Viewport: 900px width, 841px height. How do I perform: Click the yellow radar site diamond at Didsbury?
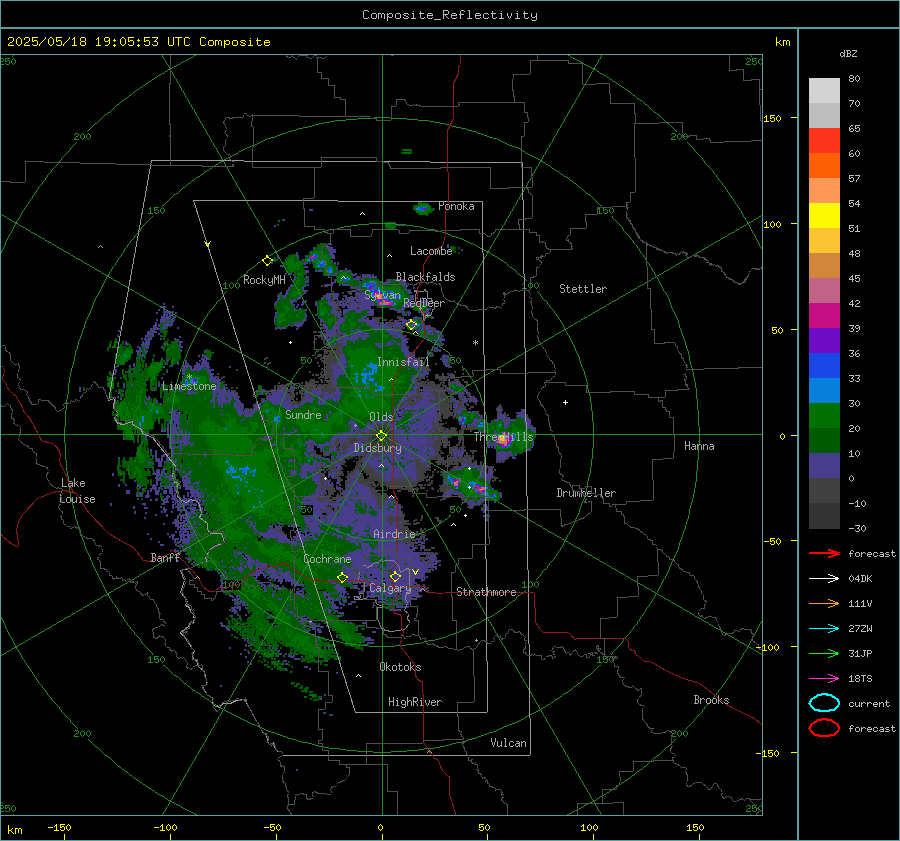(381, 436)
